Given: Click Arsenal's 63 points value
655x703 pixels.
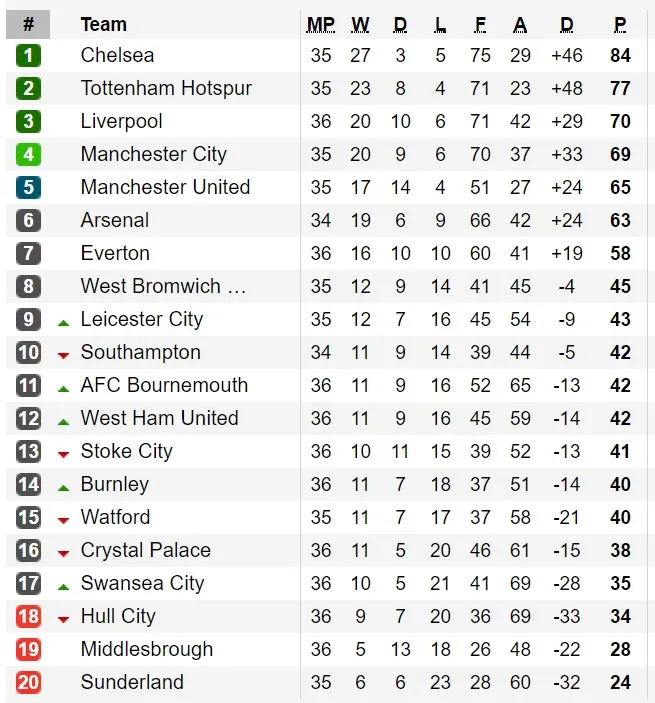Looking at the screenshot, I should pyautogui.click(x=620, y=221).
